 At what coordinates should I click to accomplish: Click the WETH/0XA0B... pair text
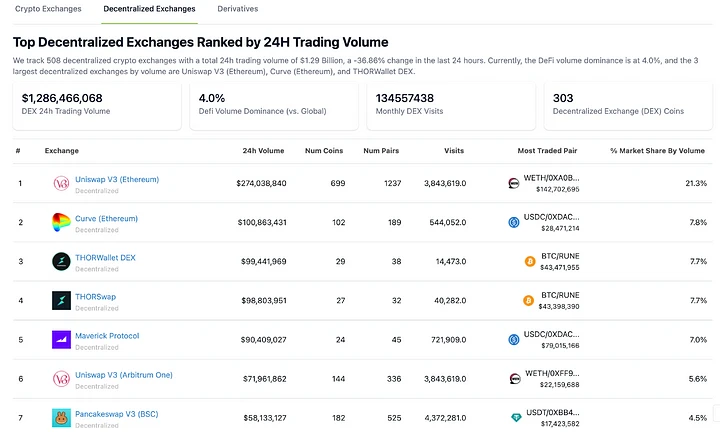click(x=551, y=178)
